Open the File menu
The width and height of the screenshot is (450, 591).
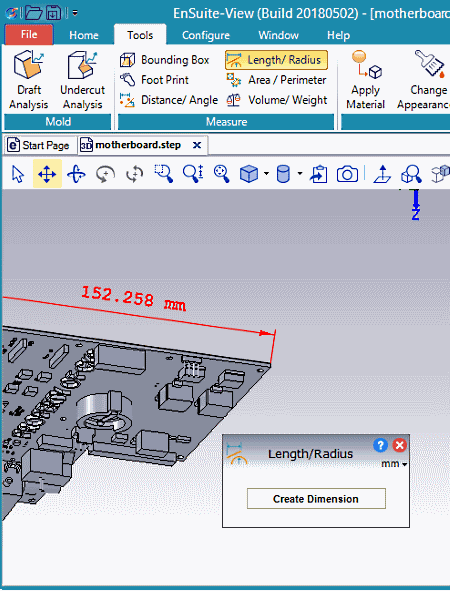pos(29,35)
